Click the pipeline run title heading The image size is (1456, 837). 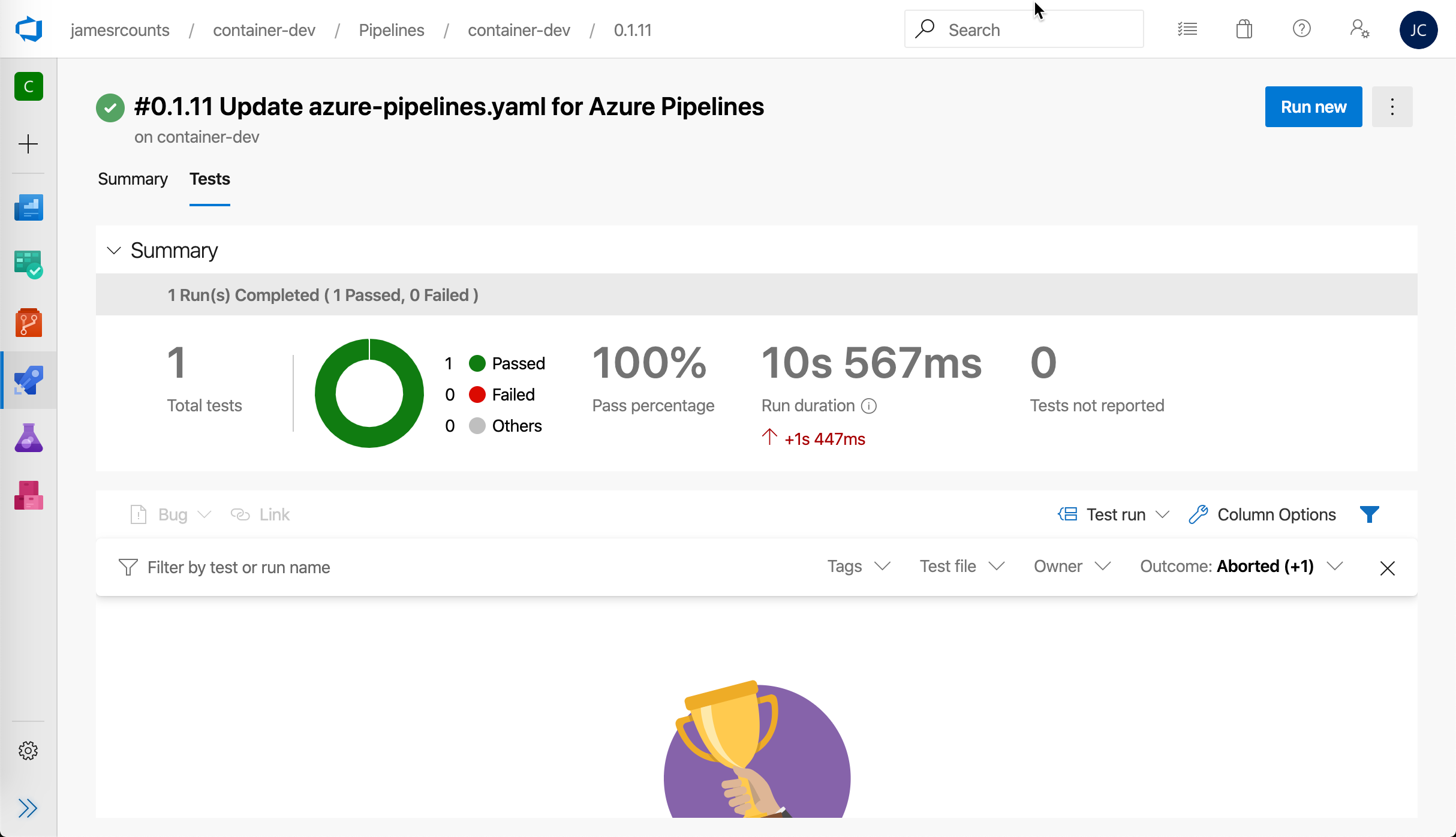pos(449,107)
